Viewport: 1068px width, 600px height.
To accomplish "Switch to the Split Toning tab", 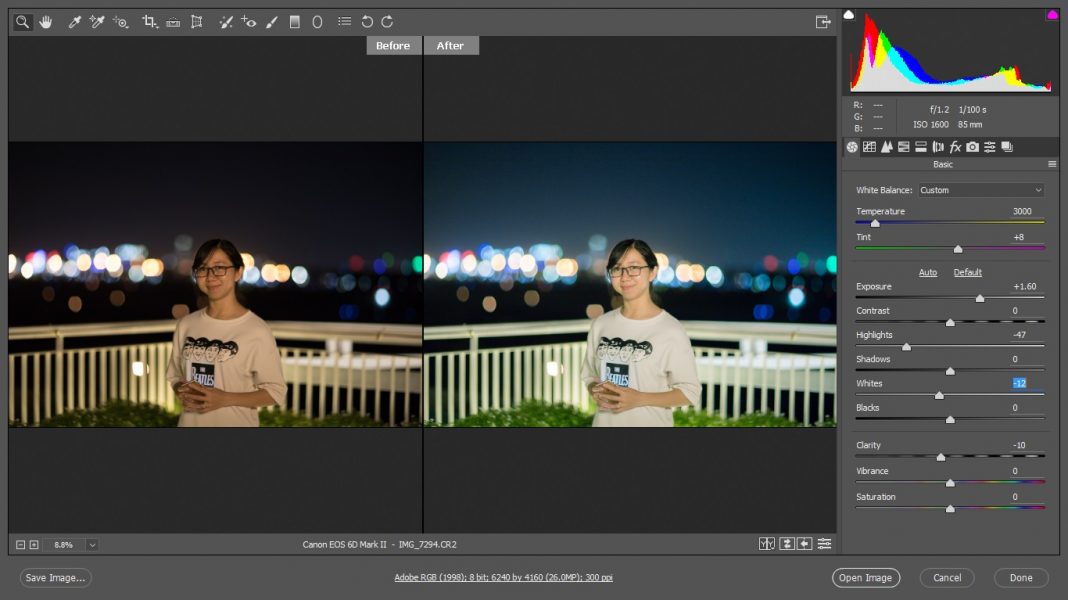I will tap(921, 146).
